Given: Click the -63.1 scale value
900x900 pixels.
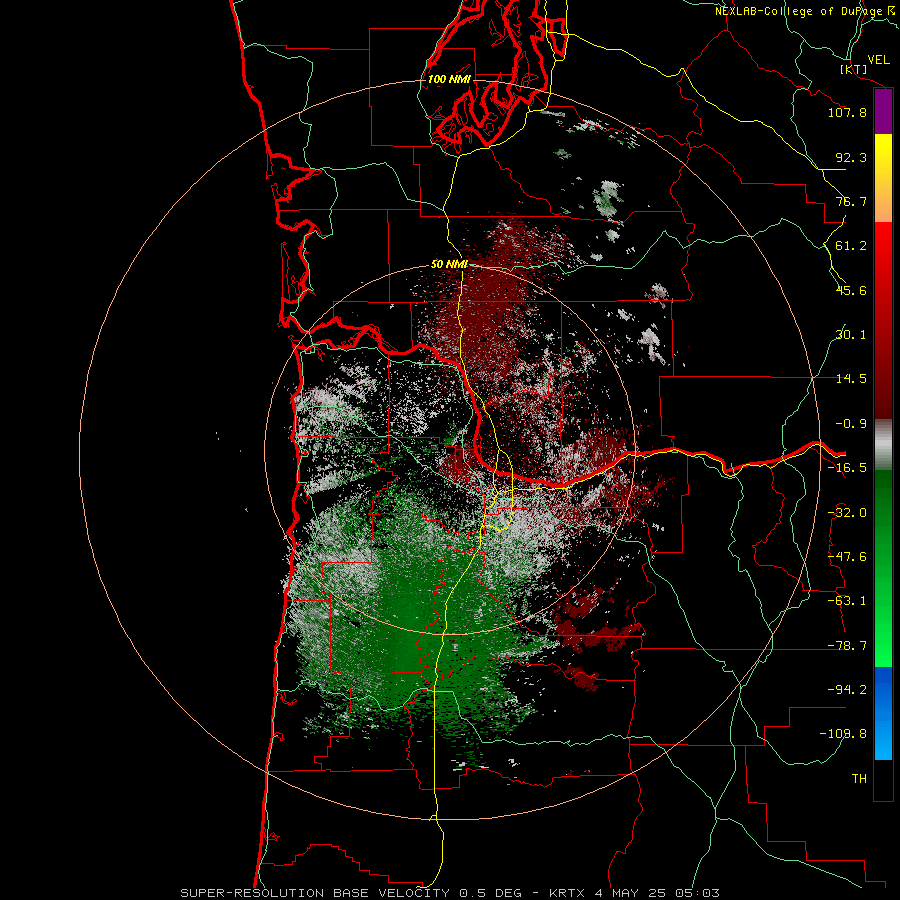Looking at the screenshot, I should point(847,601).
